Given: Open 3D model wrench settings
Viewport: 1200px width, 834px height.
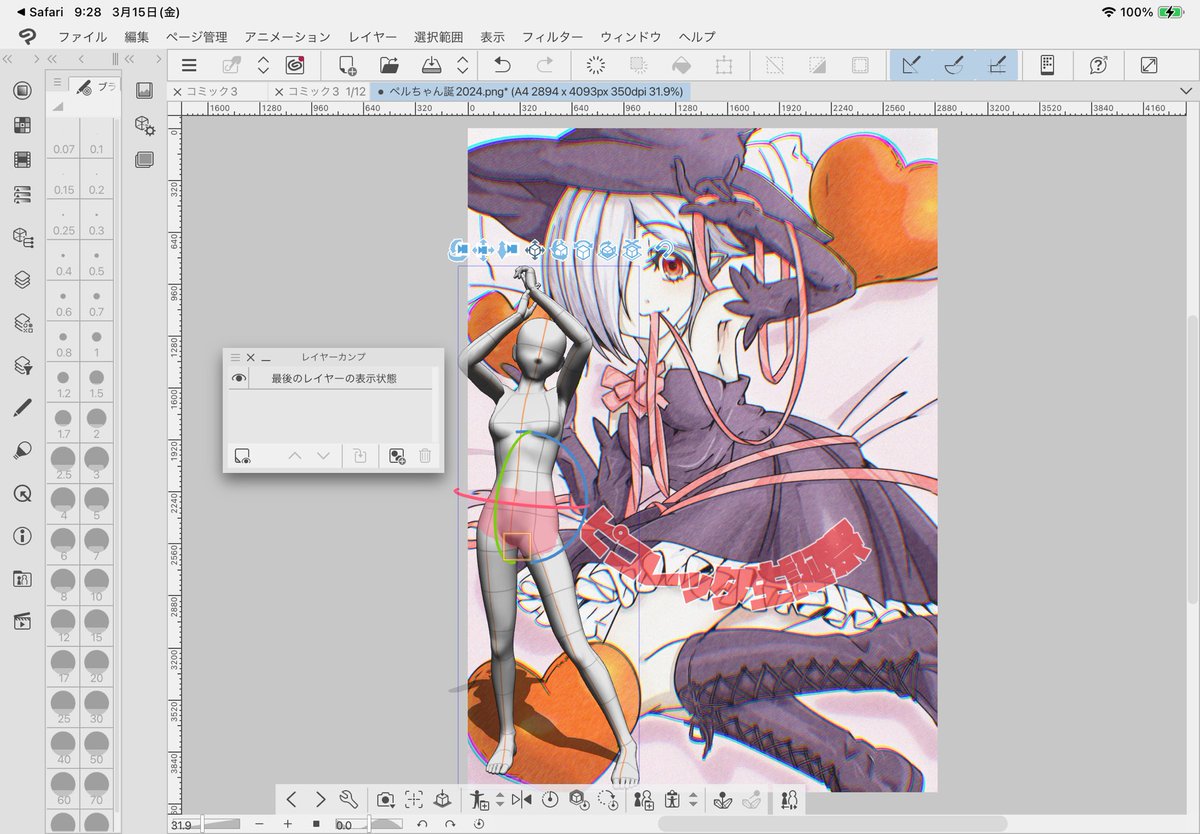Looking at the screenshot, I should tap(348, 799).
